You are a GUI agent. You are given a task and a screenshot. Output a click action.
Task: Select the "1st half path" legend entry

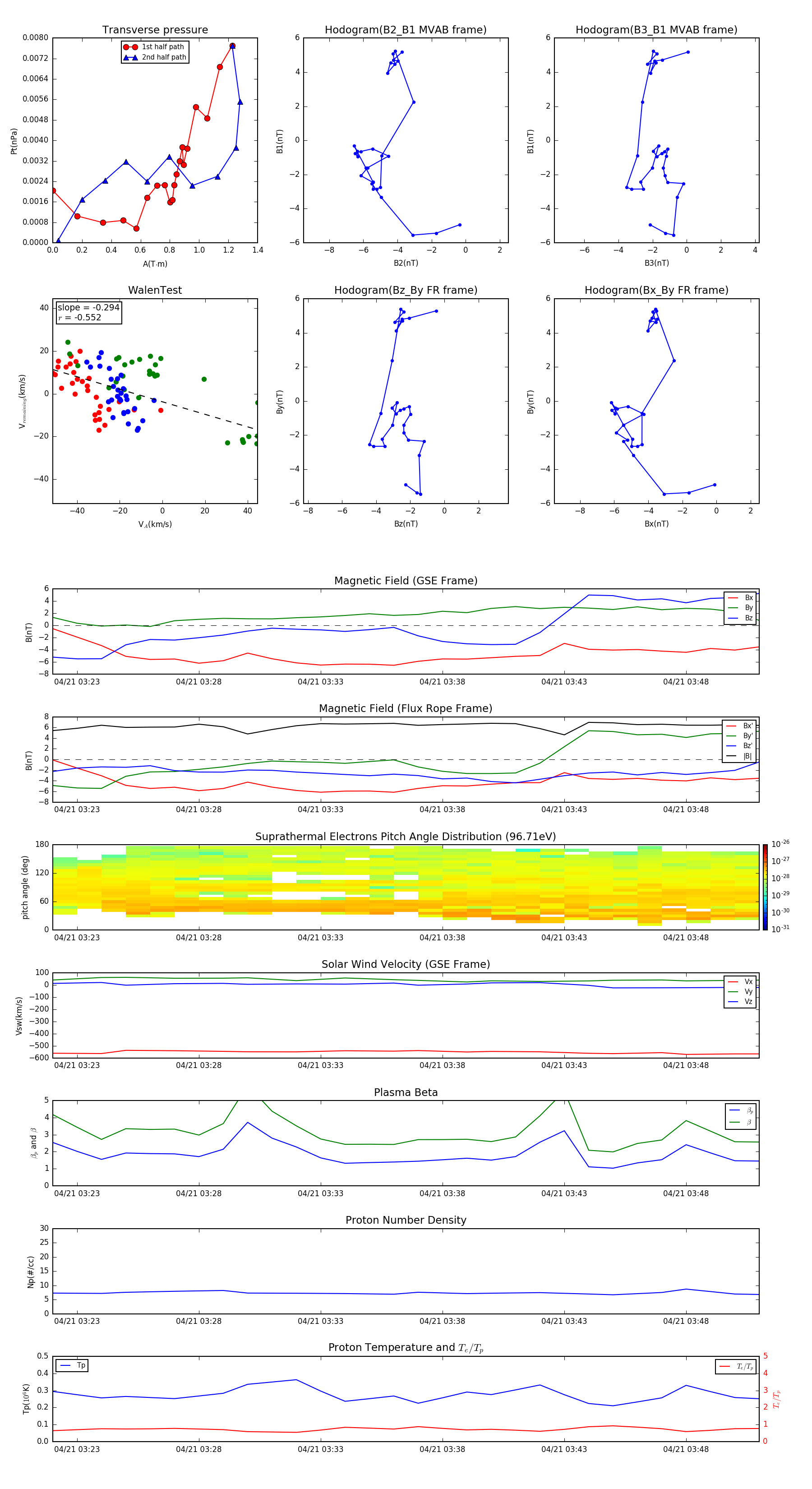(x=154, y=47)
